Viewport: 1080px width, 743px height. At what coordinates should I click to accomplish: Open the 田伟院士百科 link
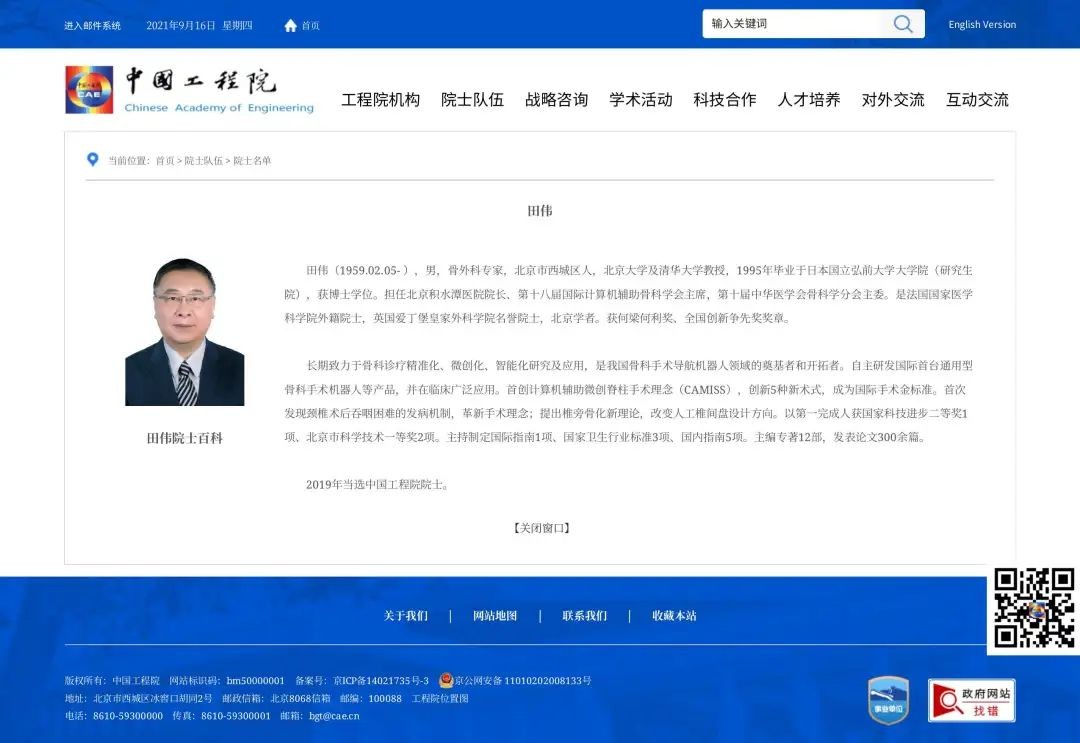tap(185, 438)
